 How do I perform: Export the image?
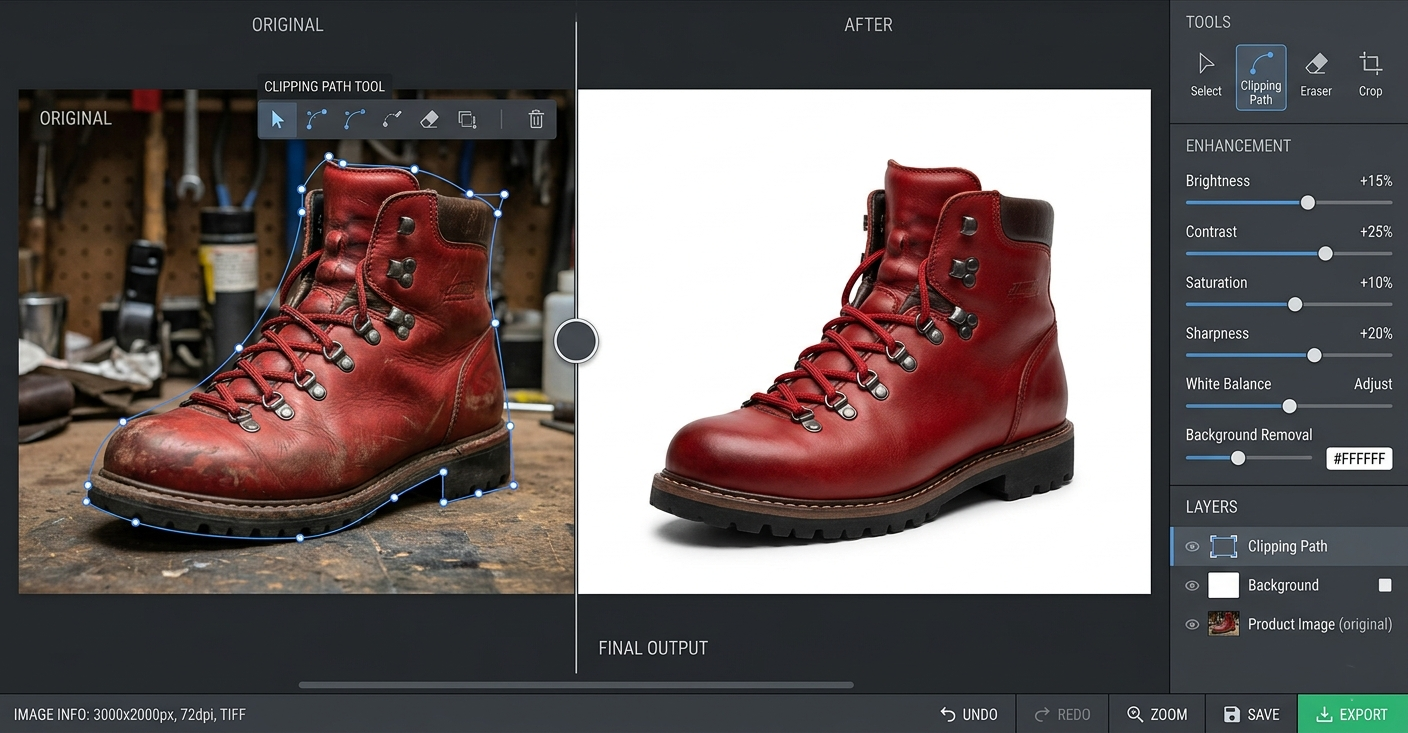(x=1352, y=714)
